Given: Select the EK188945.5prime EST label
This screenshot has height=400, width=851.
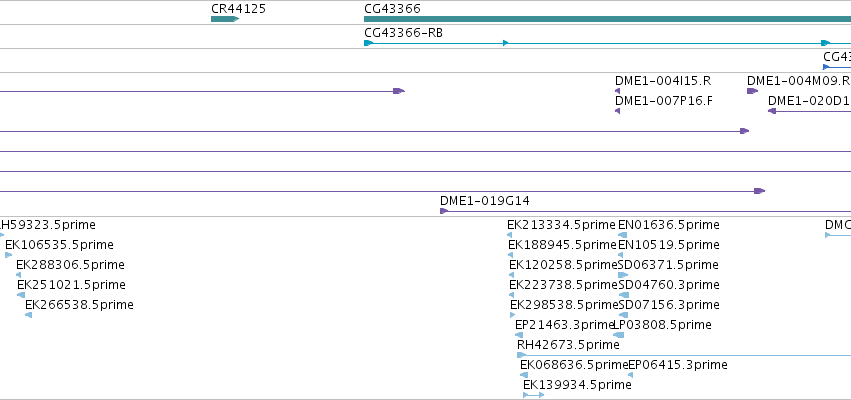Looking at the screenshot, I should (x=562, y=245).
